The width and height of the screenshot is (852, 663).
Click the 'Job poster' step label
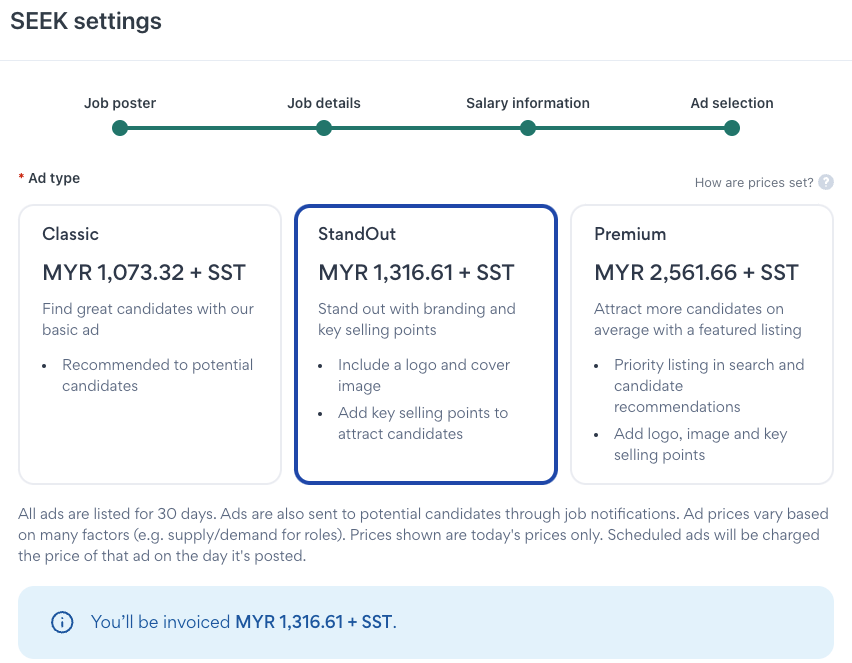[x=120, y=103]
